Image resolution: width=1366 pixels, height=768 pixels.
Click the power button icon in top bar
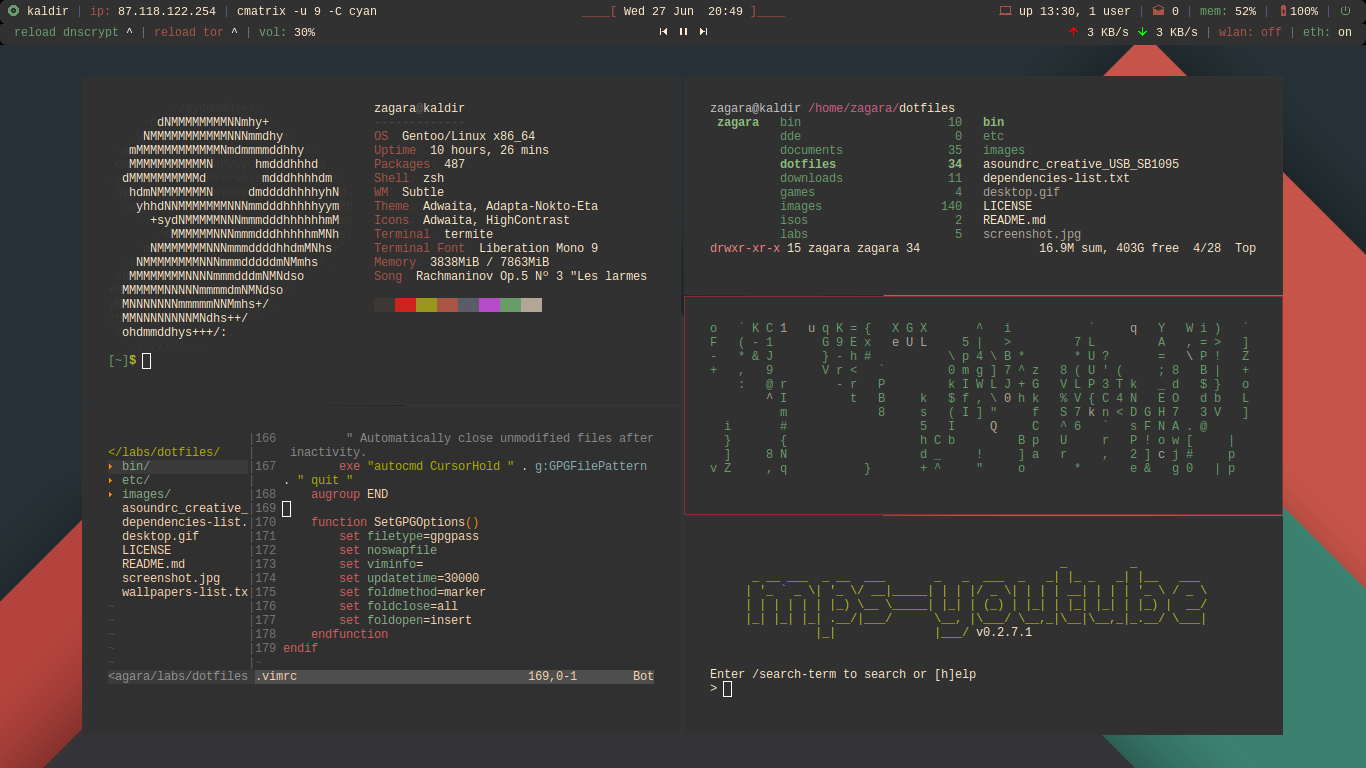coord(1345,11)
